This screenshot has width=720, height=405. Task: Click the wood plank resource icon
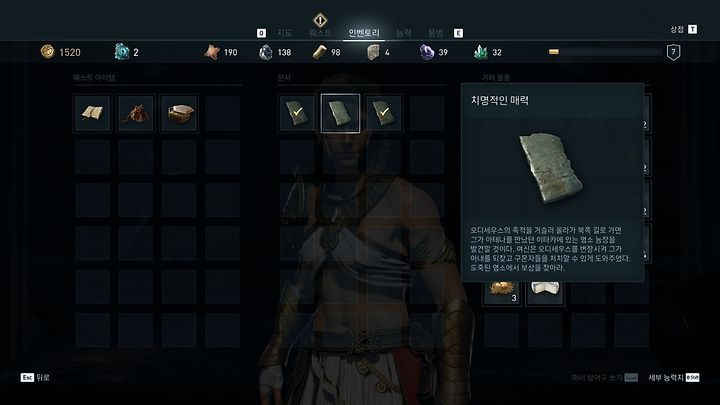(320, 52)
